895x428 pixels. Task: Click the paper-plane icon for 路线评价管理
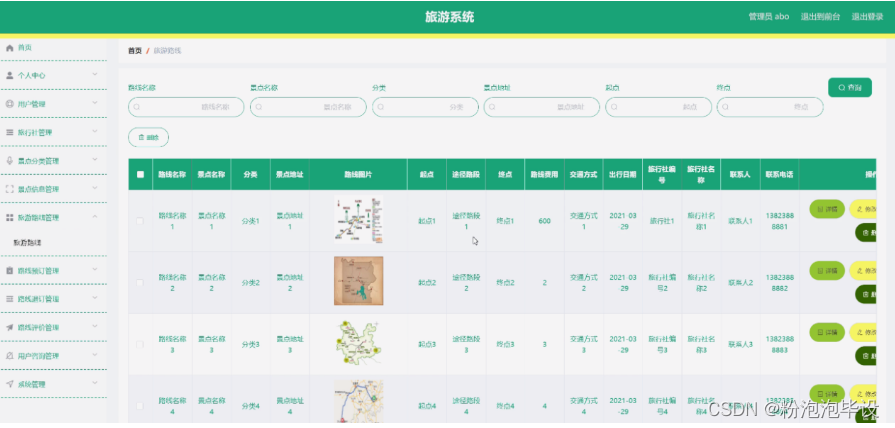coord(10,327)
